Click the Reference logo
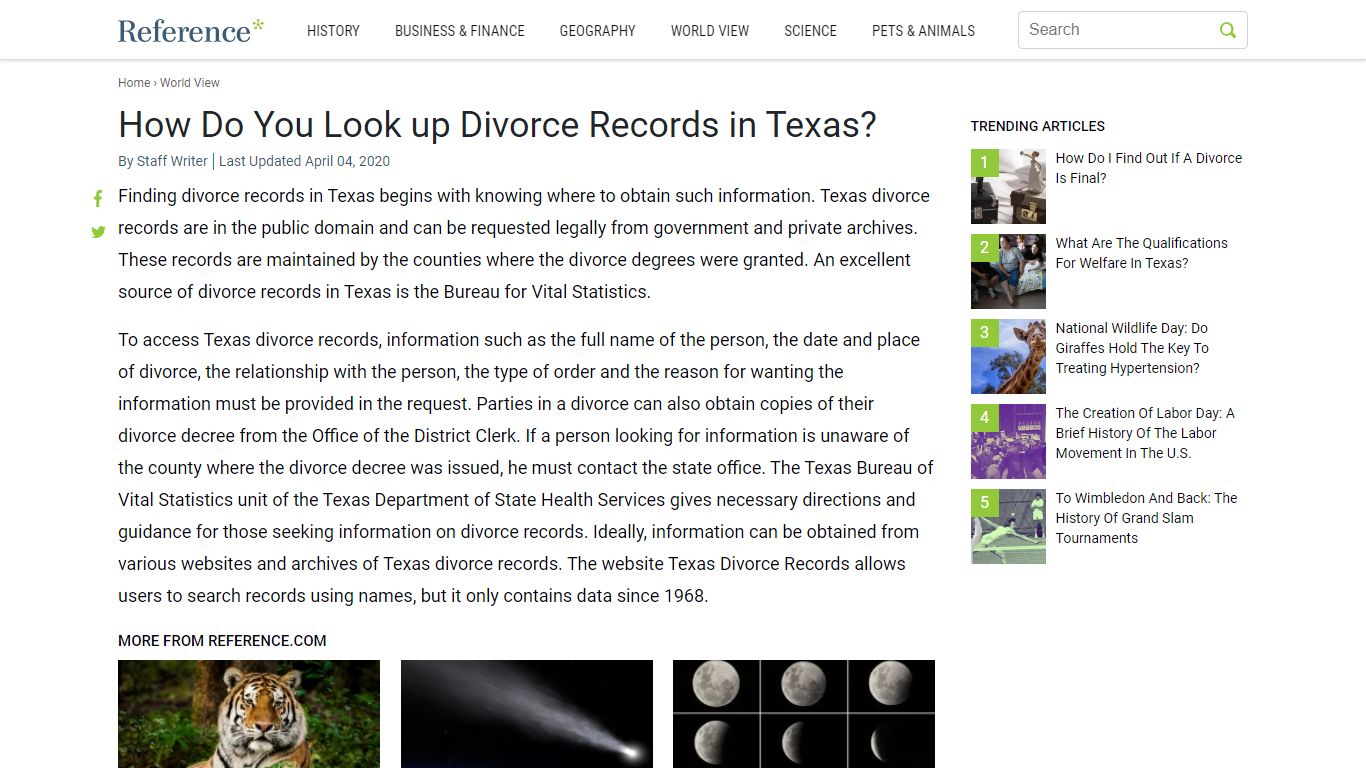The height and width of the screenshot is (768, 1366). point(191,30)
